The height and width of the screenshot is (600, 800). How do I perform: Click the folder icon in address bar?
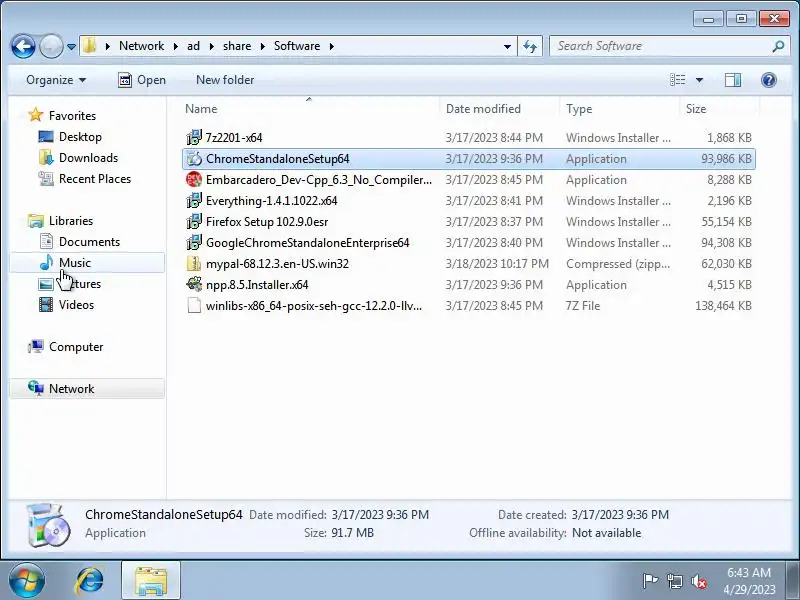coord(89,46)
